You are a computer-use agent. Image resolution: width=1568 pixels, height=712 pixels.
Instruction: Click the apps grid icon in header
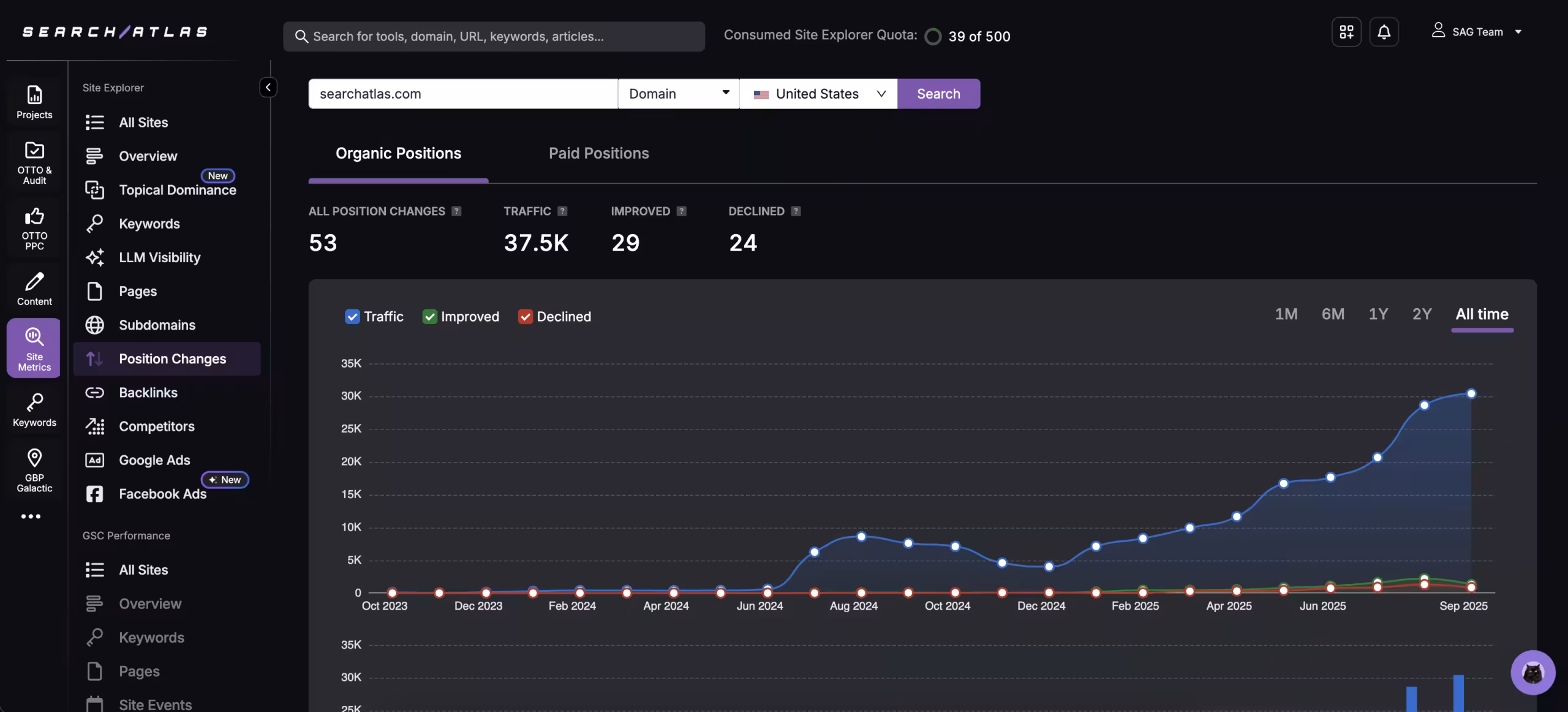point(1346,32)
